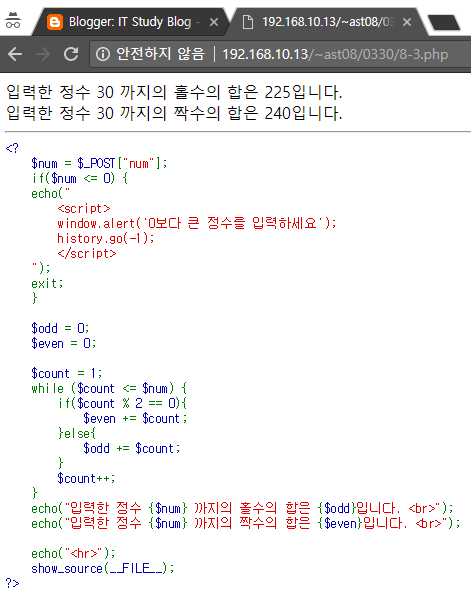Click the '$count++;' line
The width and height of the screenshot is (471, 594).
[x=86, y=478]
